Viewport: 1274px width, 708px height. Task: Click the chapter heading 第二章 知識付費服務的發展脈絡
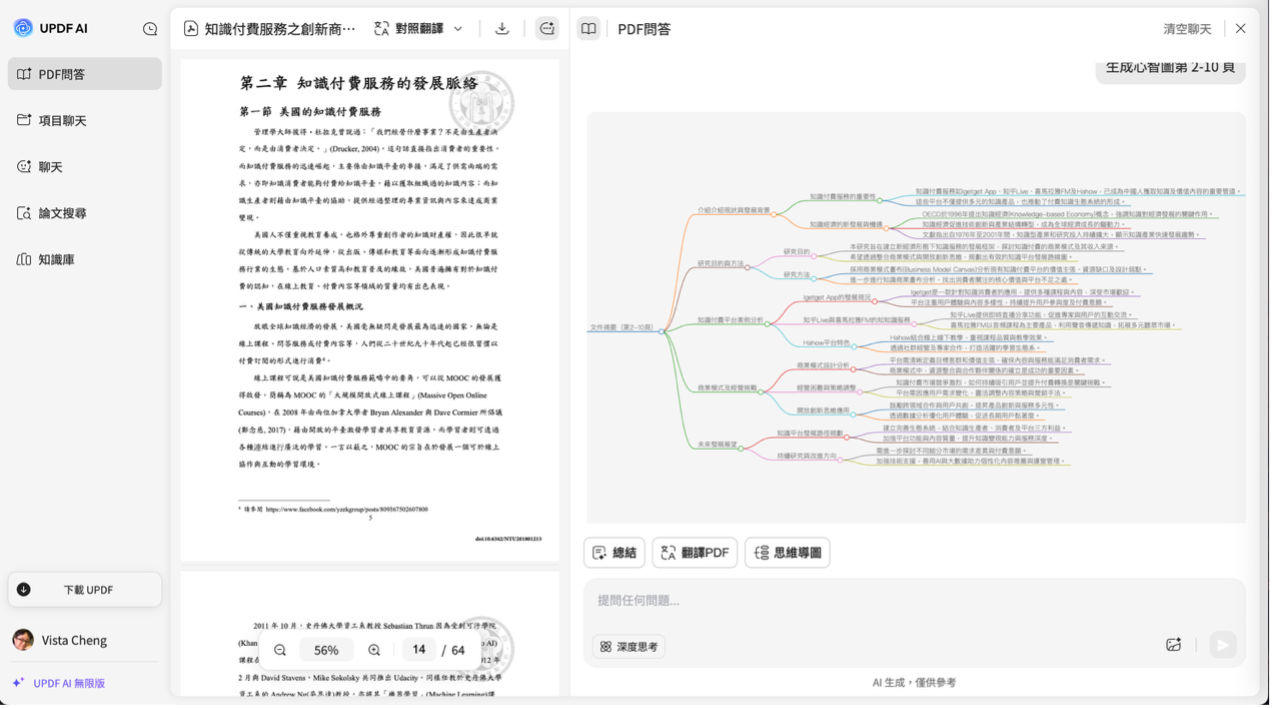[x=359, y=83]
